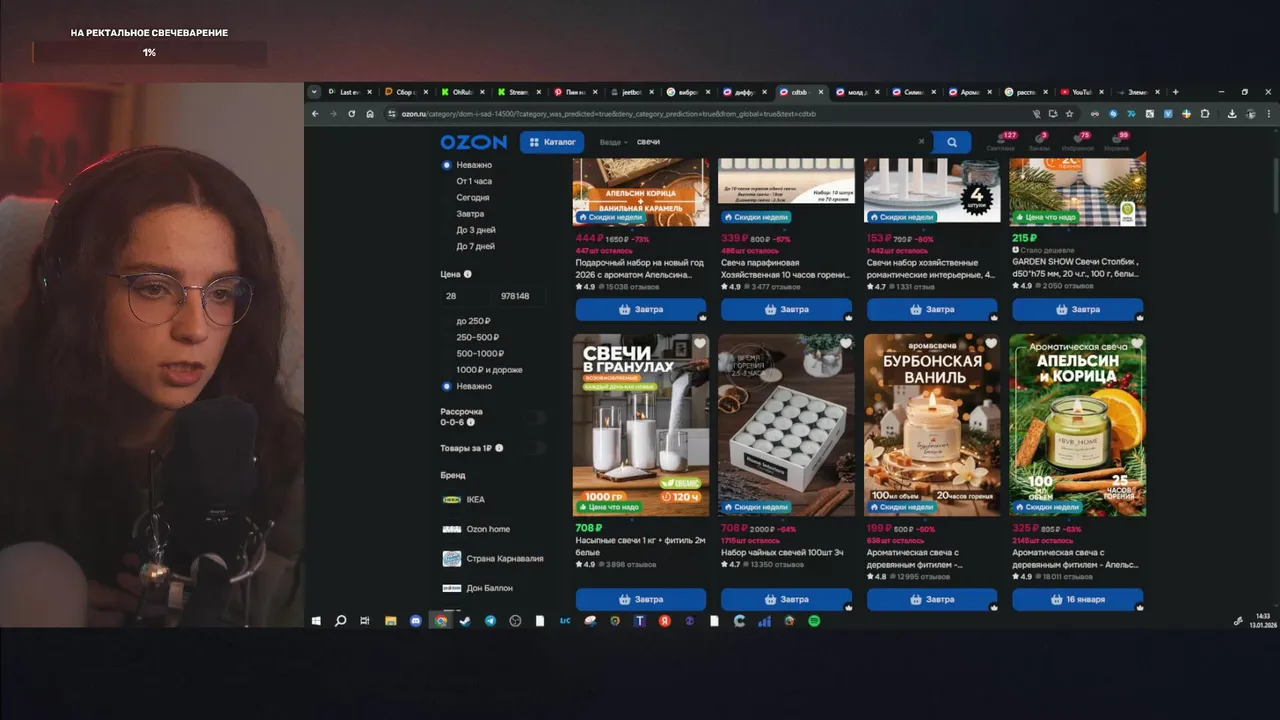This screenshot has width=1280, height=720.
Task: Open GARDEN SHOW Свечи Столбик title
Action: pyautogui.click(x=1076, y=268)
